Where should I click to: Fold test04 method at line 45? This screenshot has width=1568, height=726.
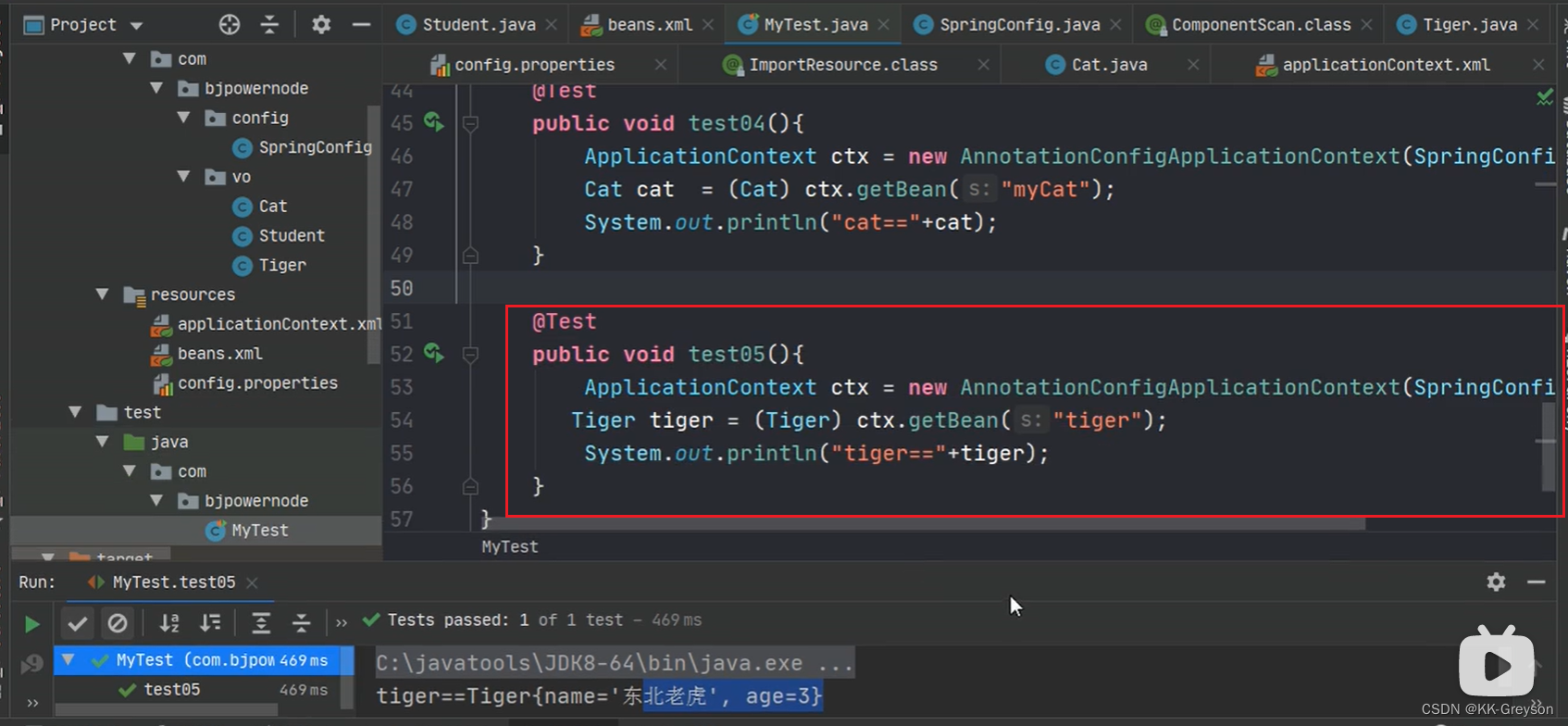[470, 123]
